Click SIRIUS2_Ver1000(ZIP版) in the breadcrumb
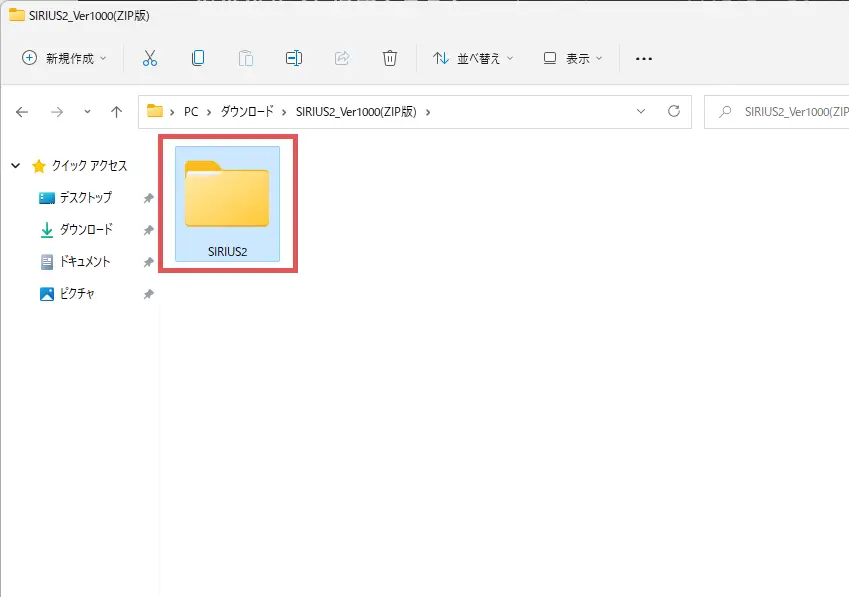This screenshot has height=597, width=849. point(356,111)
